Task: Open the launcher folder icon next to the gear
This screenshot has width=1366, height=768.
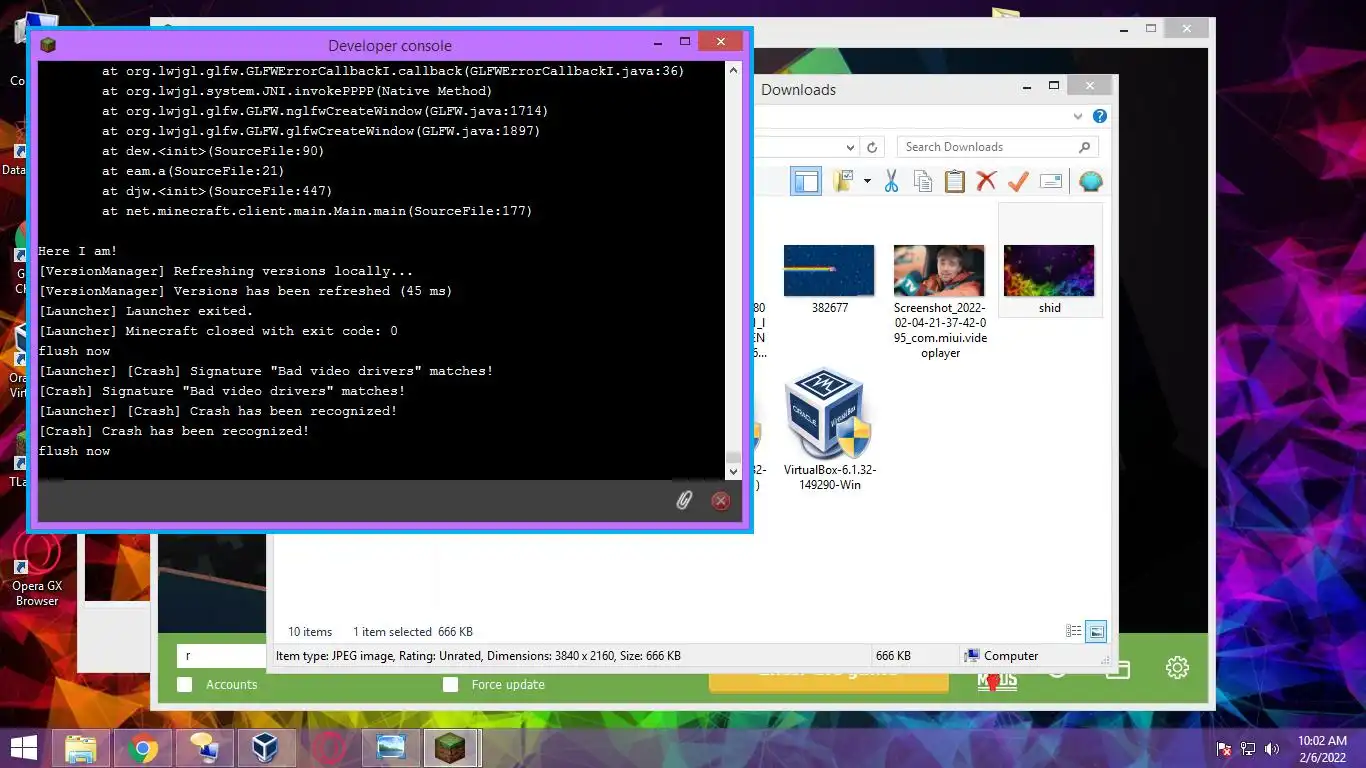Action: [1118, 669]
